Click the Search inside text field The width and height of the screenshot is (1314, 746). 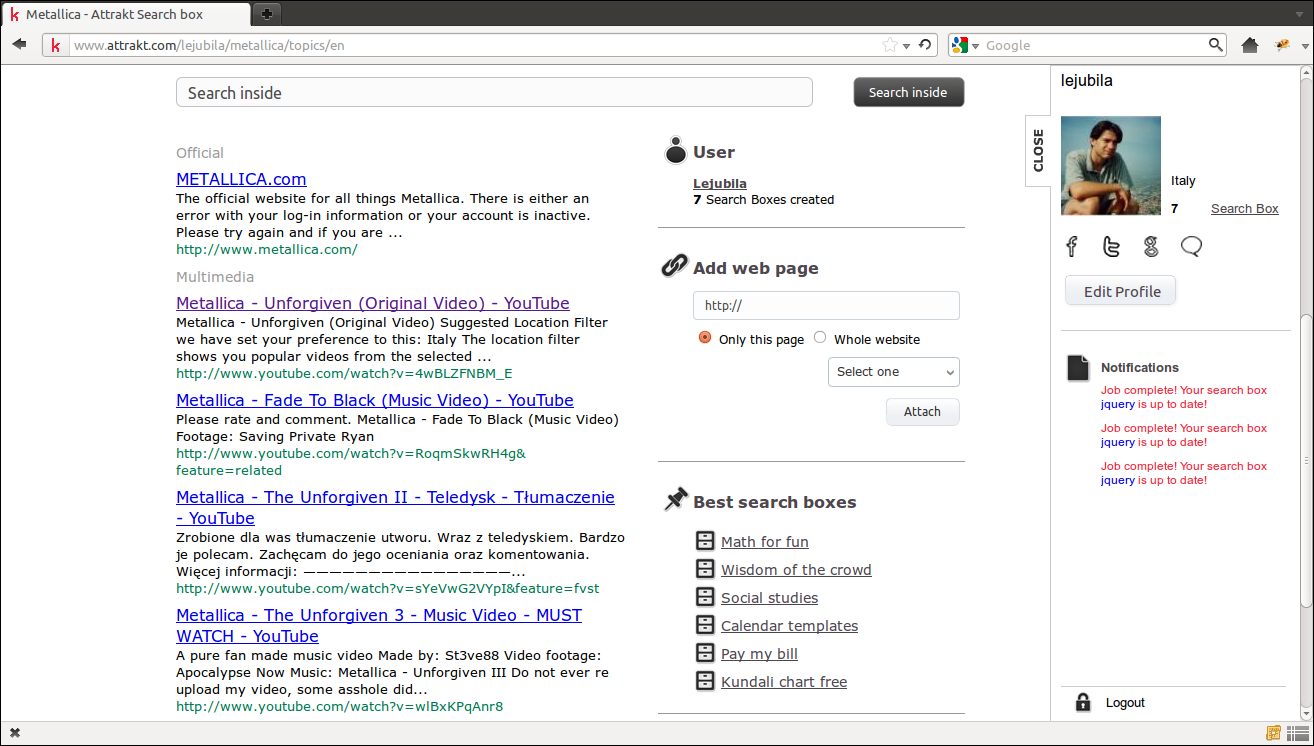click(x=494, y=92)
